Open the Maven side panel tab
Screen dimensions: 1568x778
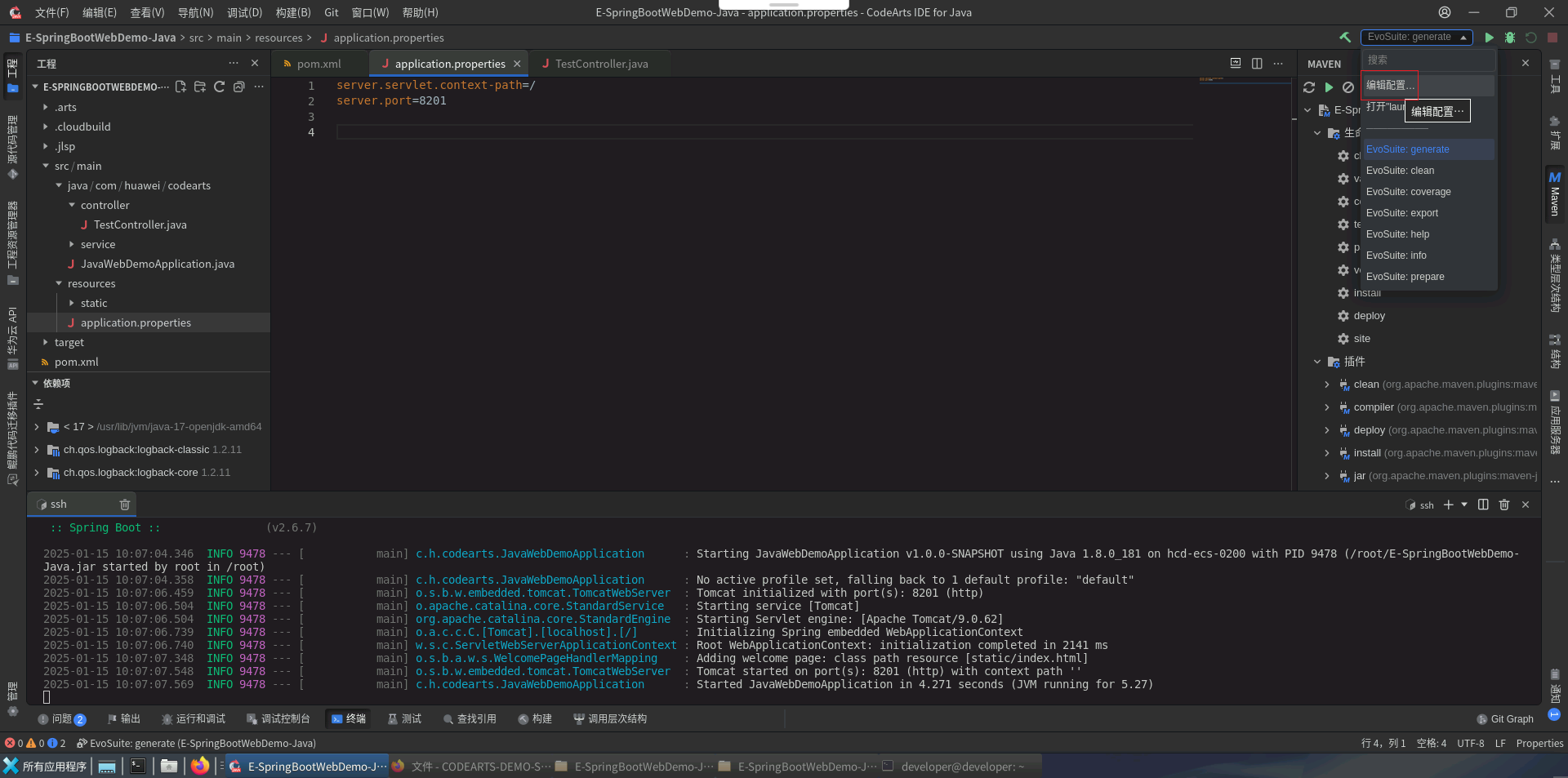coord(1554,193)
